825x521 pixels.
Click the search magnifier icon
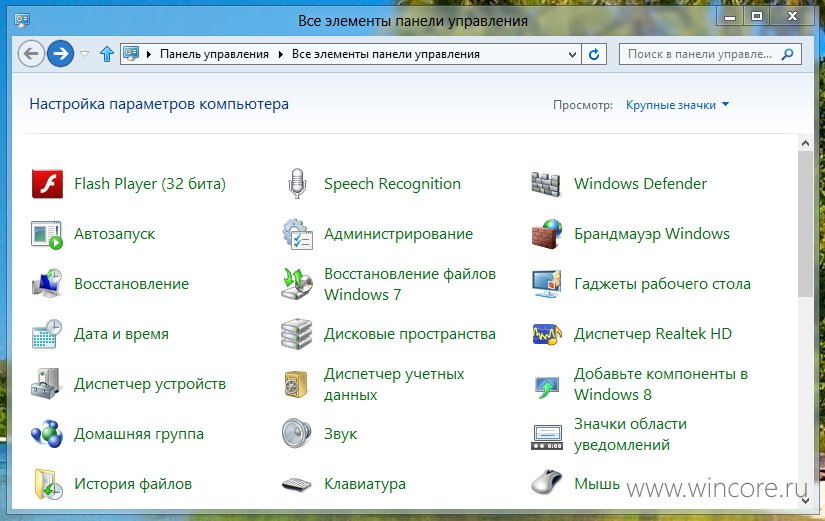[788, 54]
